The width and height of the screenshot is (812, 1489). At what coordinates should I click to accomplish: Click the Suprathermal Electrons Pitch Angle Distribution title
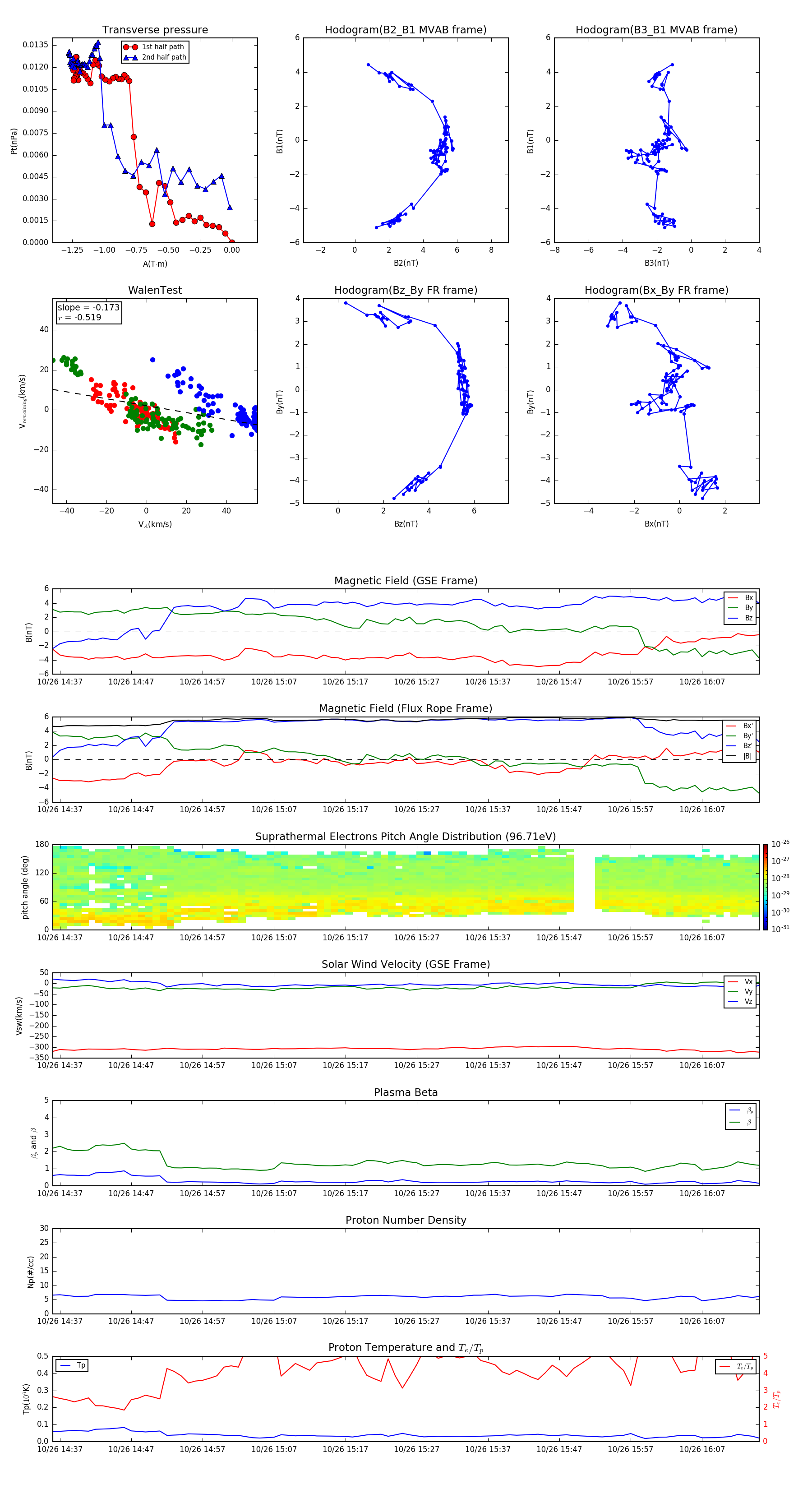click(406, 837)
